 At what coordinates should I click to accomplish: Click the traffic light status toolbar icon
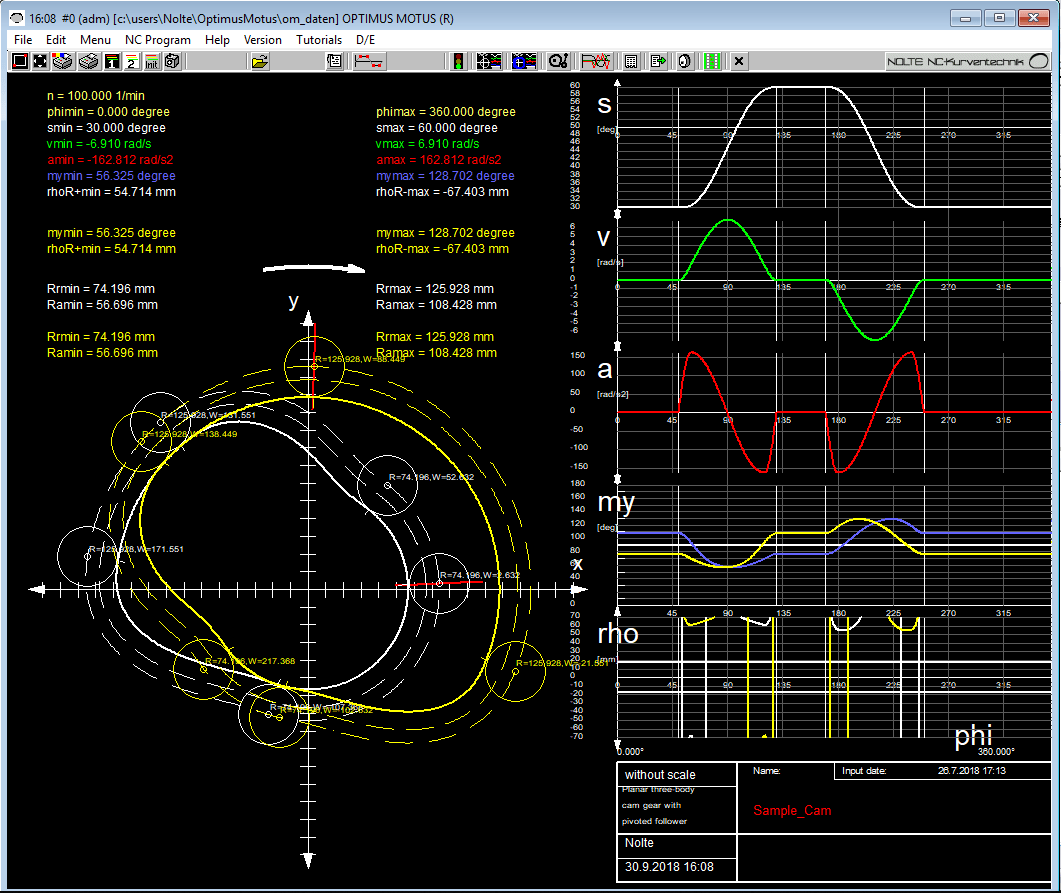pyautogui.click(x=458, y=61)
